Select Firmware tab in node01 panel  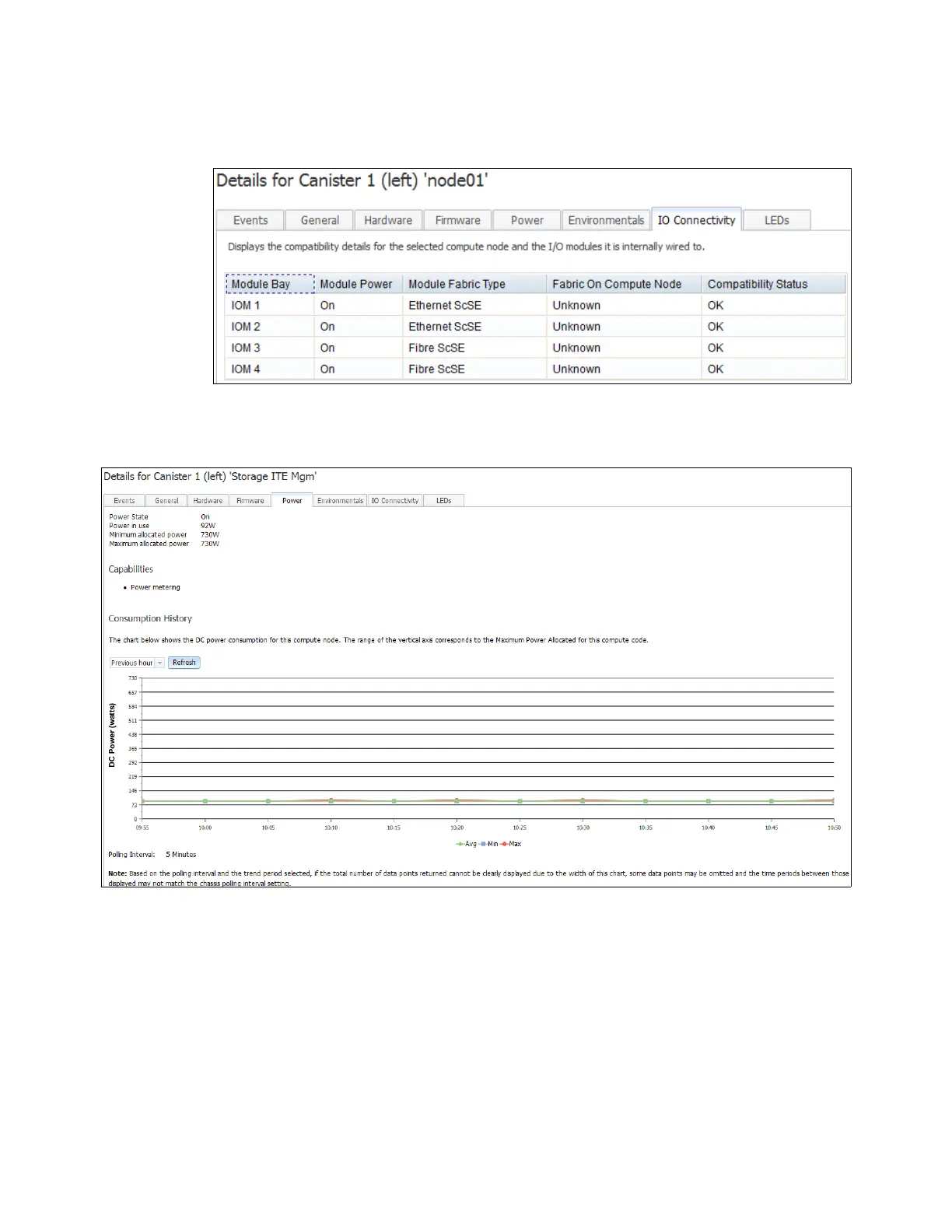point(457,220)
